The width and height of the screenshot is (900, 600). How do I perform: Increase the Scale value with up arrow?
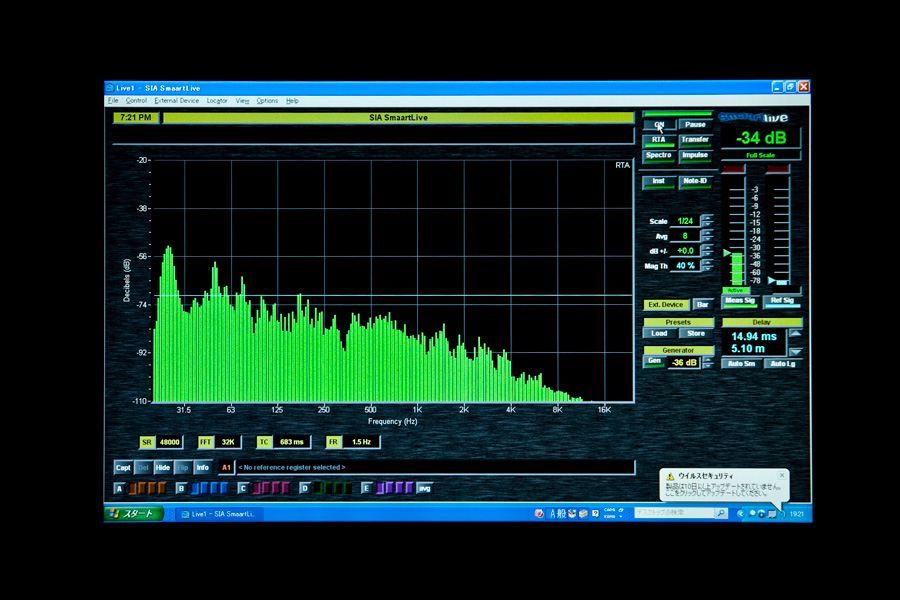point(708,218)
